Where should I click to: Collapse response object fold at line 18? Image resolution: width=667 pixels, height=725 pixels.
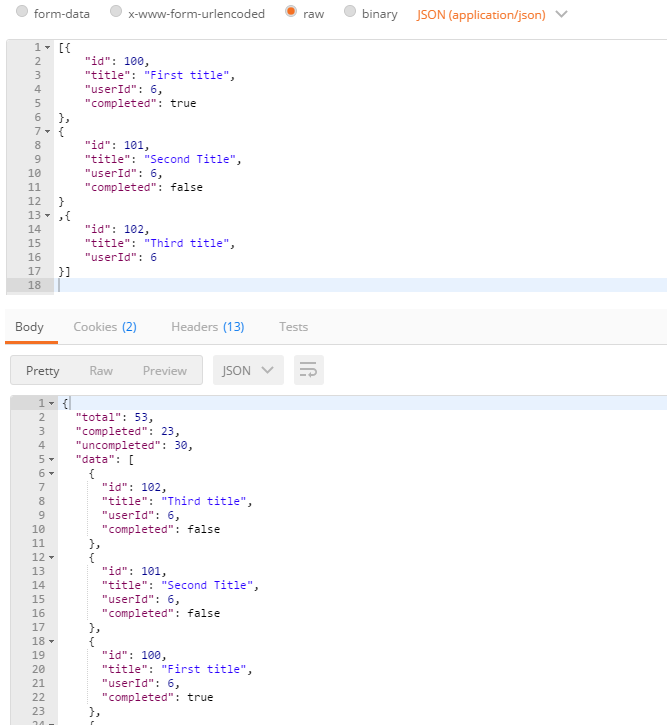(51, 642)
